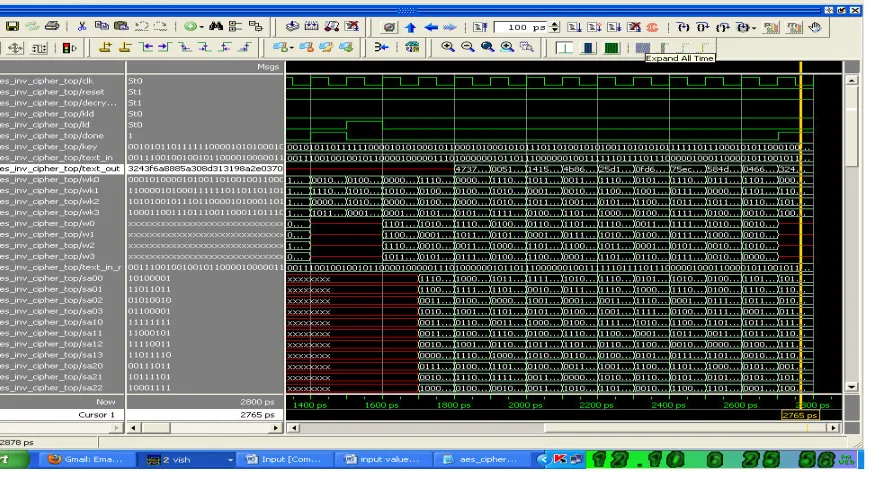Click the yellow 2765 ps cursor time flag
The image size is (872, 478).
tap(800, 415)
